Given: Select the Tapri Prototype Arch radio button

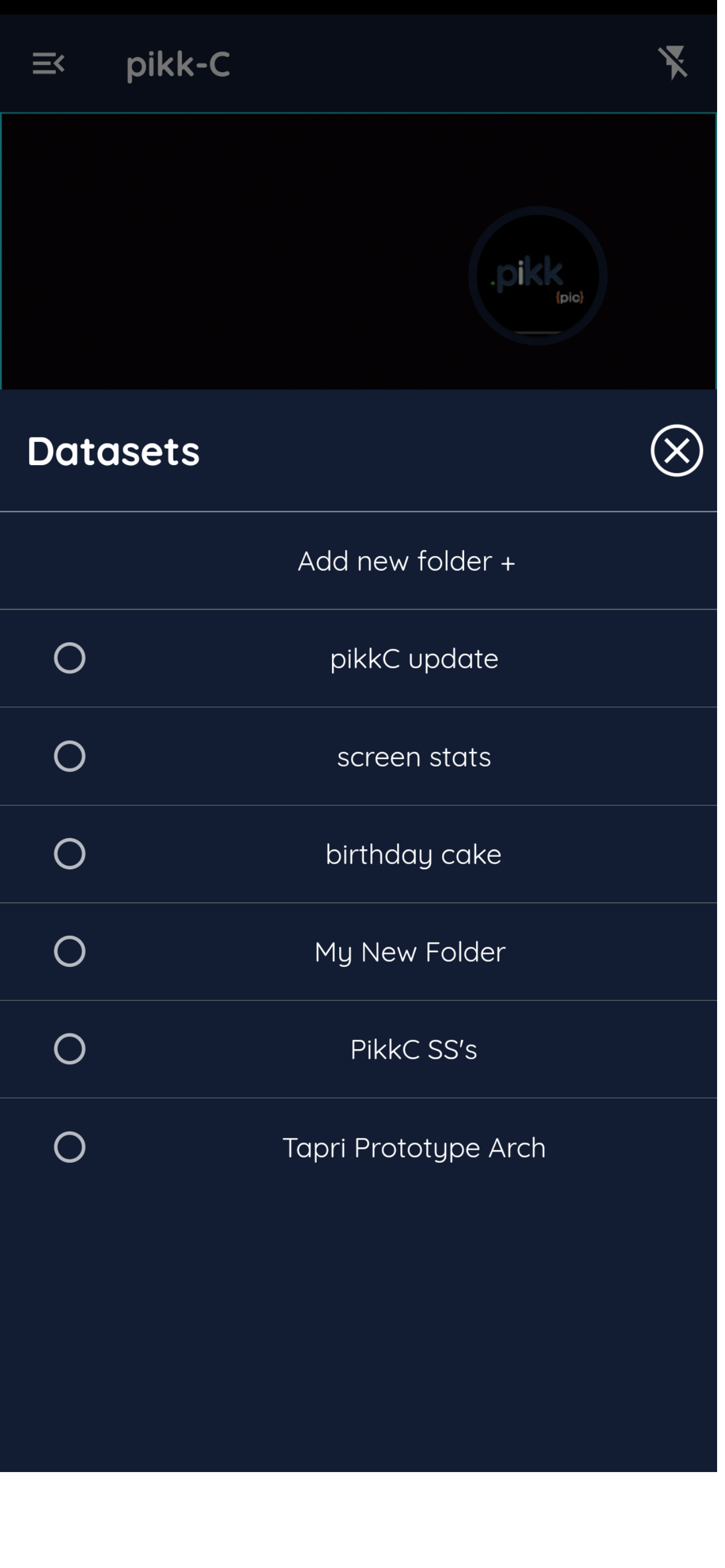Looking at the screenshot, I should pos(71,1159).
